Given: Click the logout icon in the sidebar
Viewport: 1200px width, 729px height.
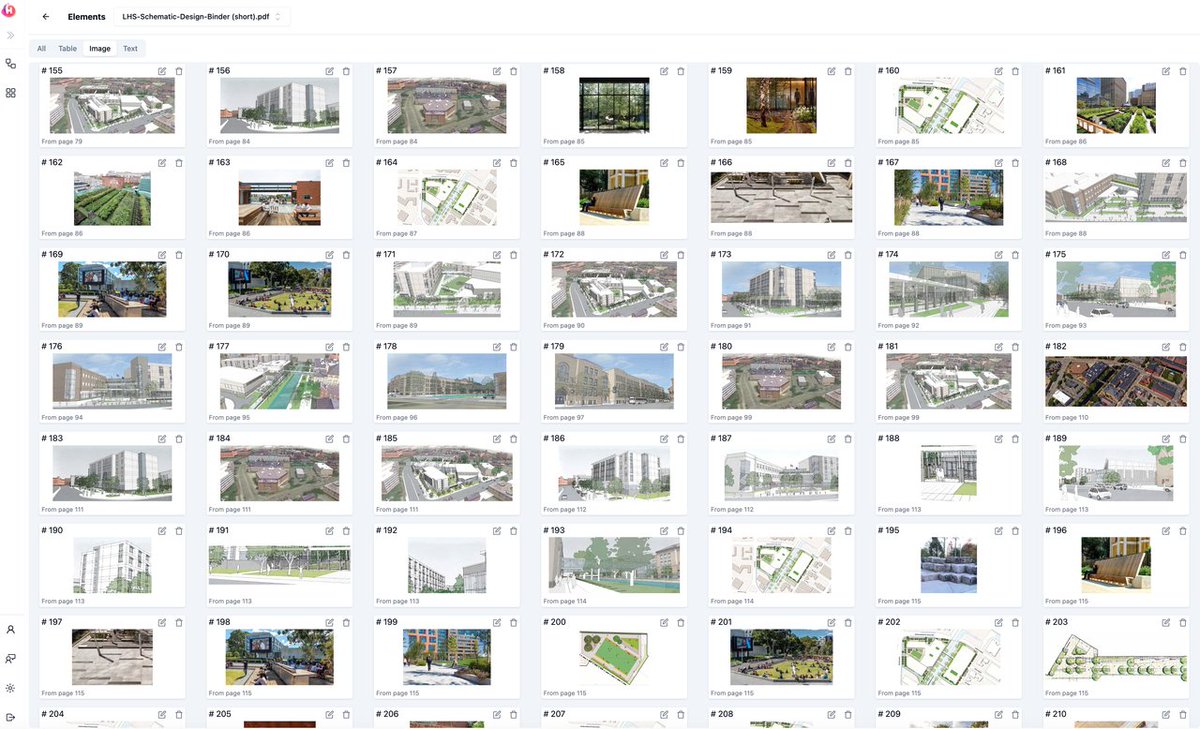Looking at the screenshot, I should pos(11,717).
